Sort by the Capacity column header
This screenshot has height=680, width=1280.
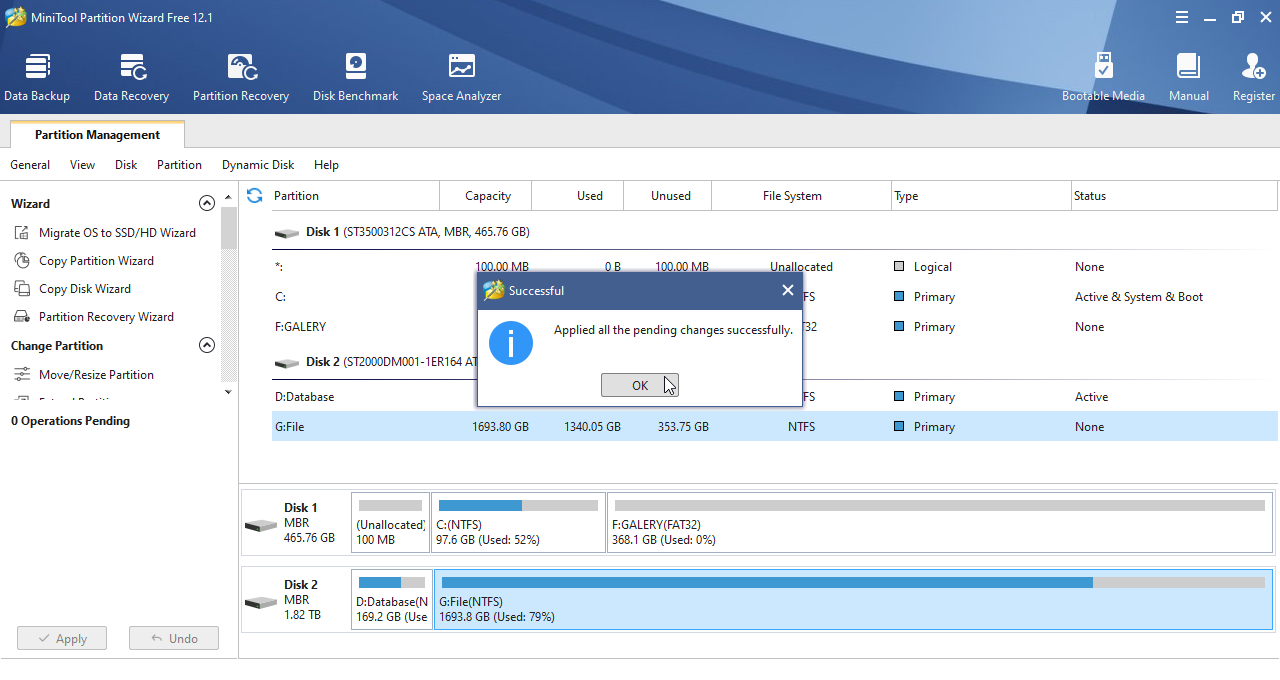click(x=488, y=196)
